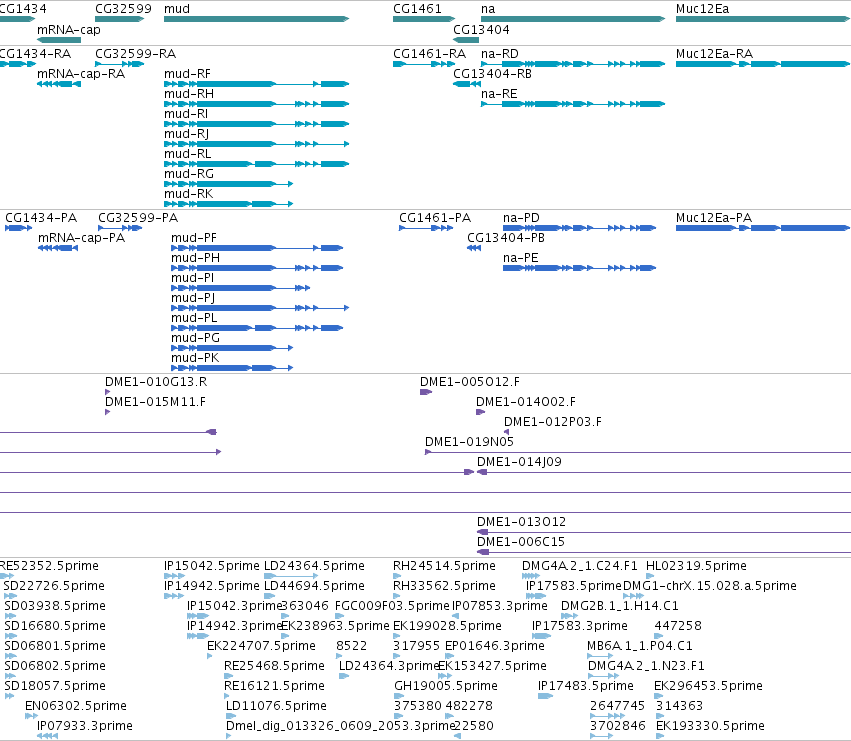
Task: Select transcript na-RE
Action: click(573, 104)
